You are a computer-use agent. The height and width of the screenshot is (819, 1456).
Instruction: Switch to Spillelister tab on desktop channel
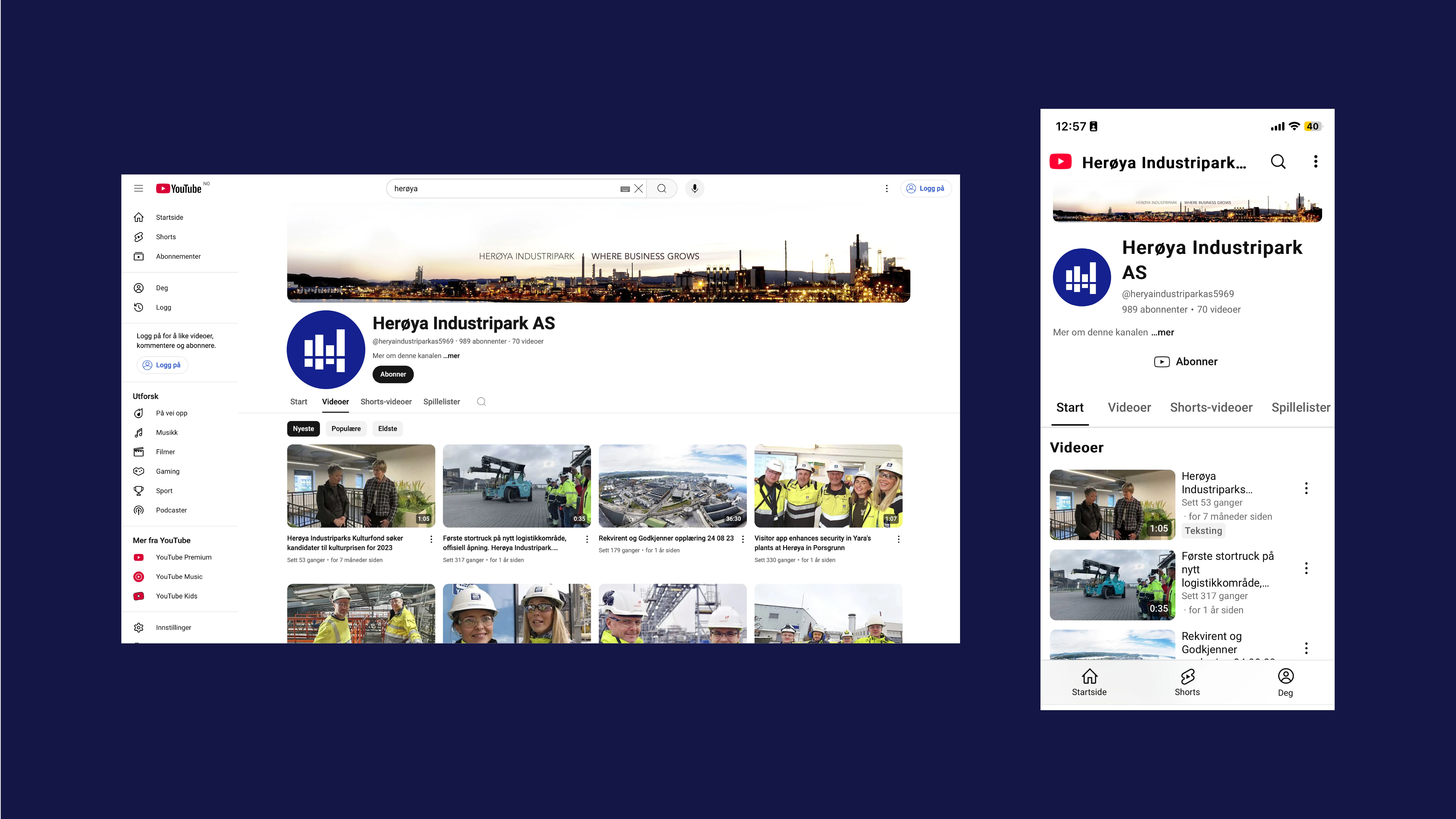(x=441, y=401)
